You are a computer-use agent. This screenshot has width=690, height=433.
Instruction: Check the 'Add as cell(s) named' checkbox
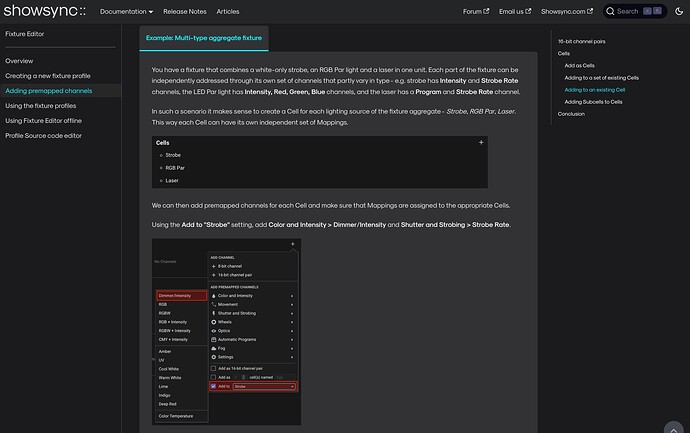213,377
